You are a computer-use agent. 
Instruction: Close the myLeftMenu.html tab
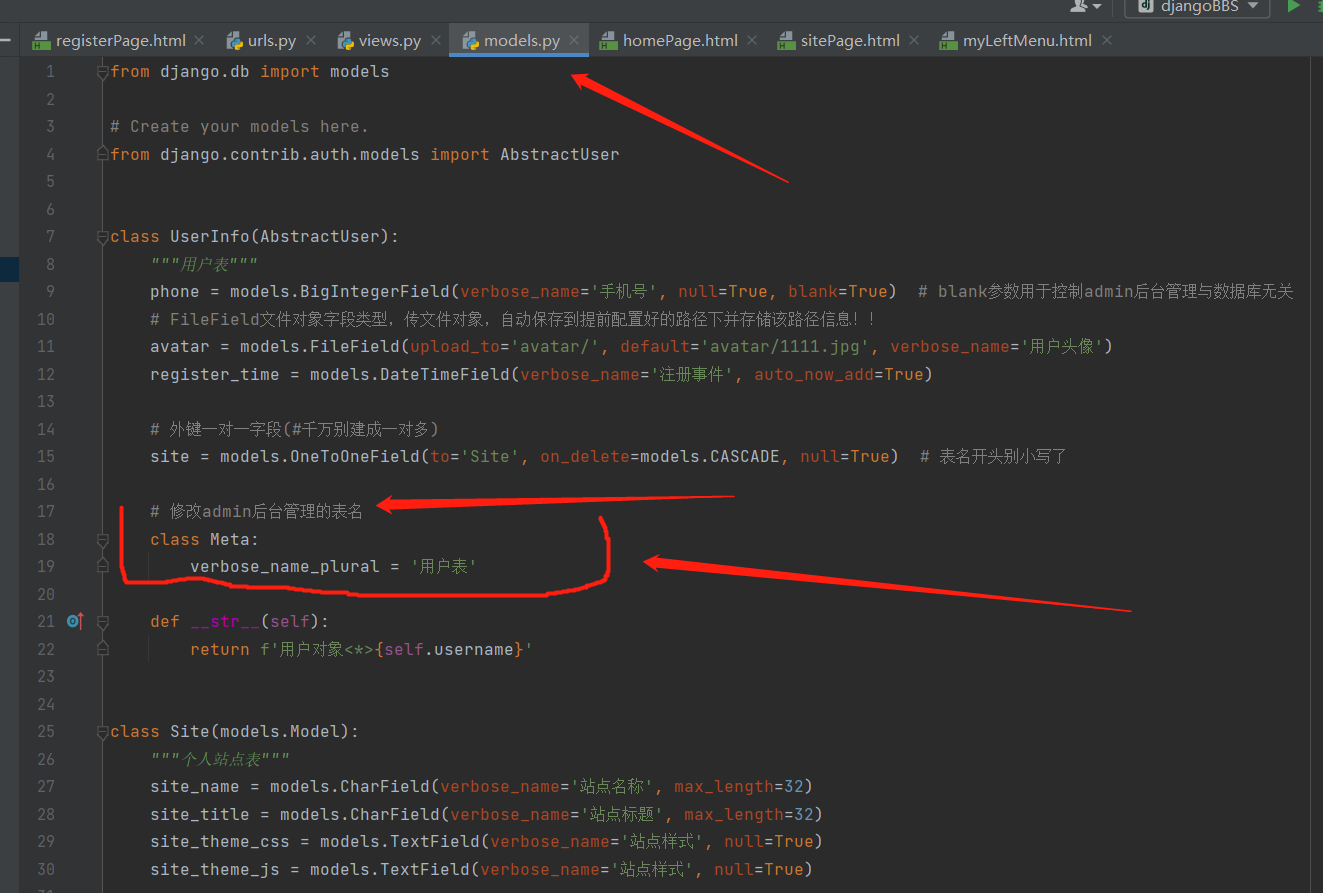point(1106,41)
